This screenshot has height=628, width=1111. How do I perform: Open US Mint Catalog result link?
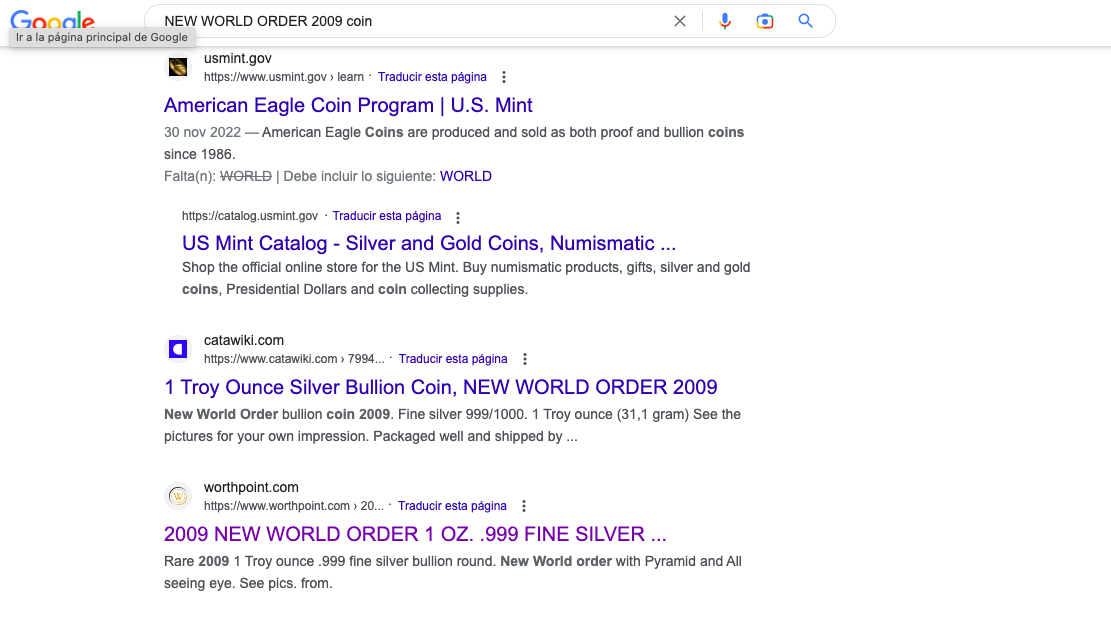[429, 243]
